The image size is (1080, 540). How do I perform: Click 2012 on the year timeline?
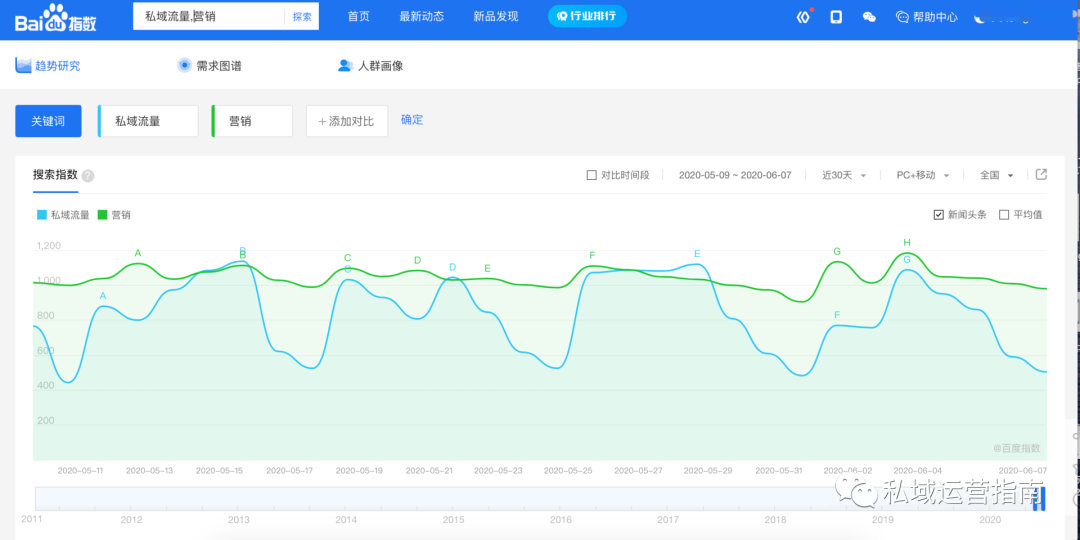coord(132,519)
